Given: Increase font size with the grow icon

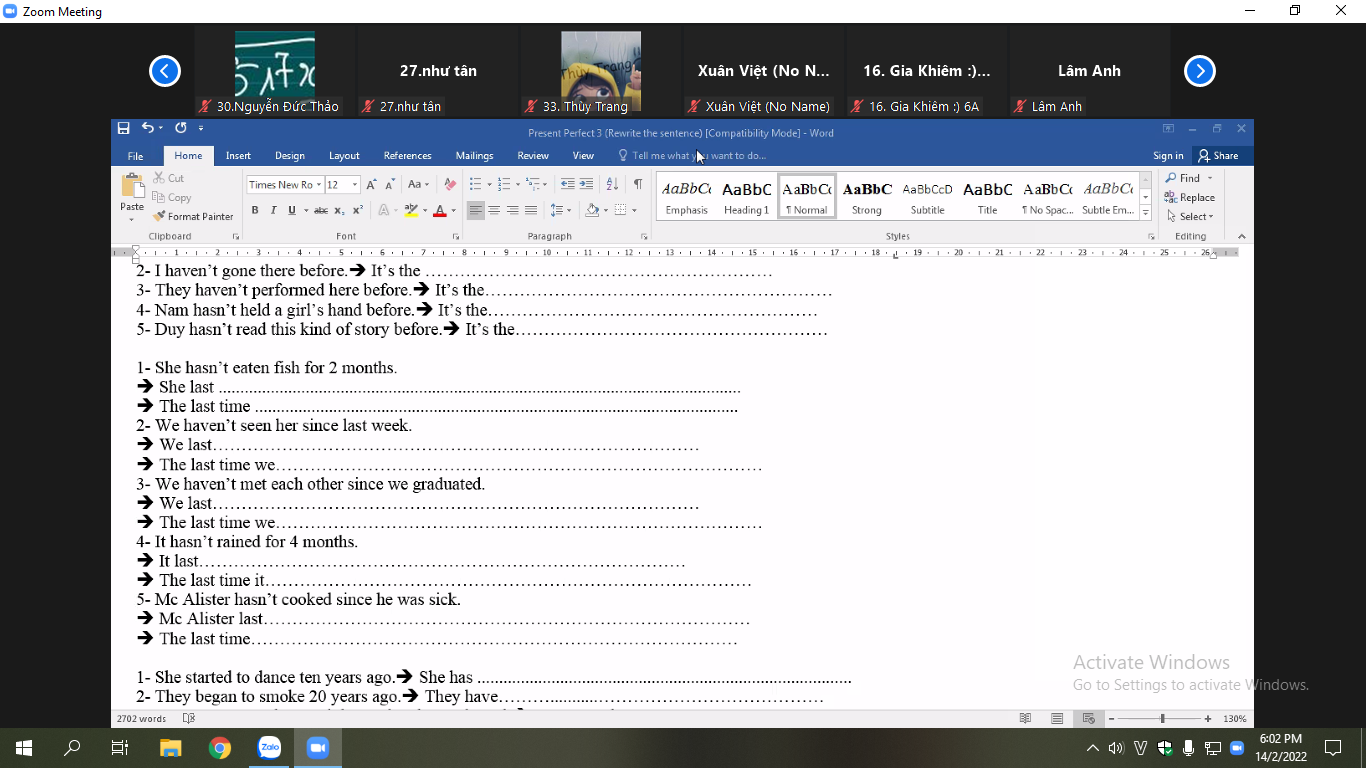Looking at the screenshot, I should [x=371, y=184].
